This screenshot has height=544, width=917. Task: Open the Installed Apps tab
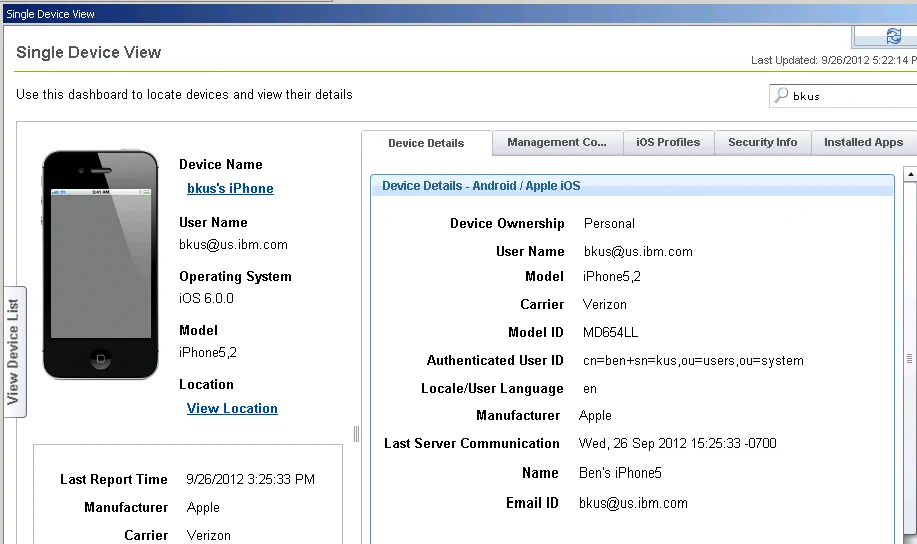[863, 143]
